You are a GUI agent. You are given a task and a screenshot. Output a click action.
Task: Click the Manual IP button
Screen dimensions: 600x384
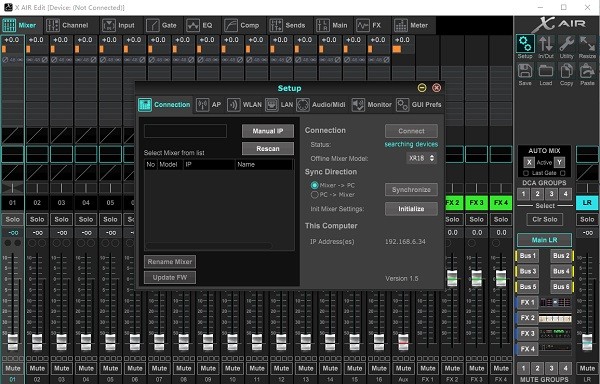[x=268, y=131]
